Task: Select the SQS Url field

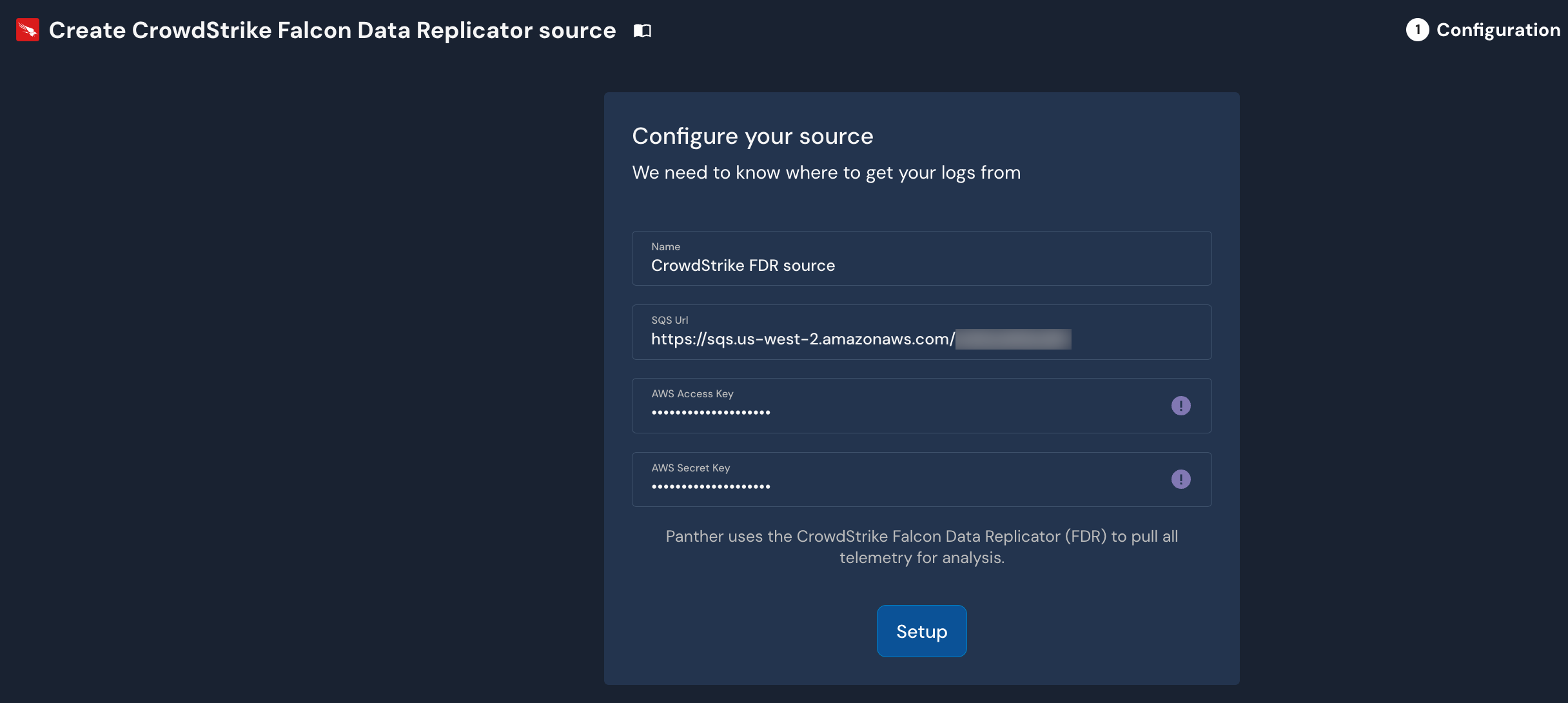Action: pyautogui.click(x=921, y=332)
